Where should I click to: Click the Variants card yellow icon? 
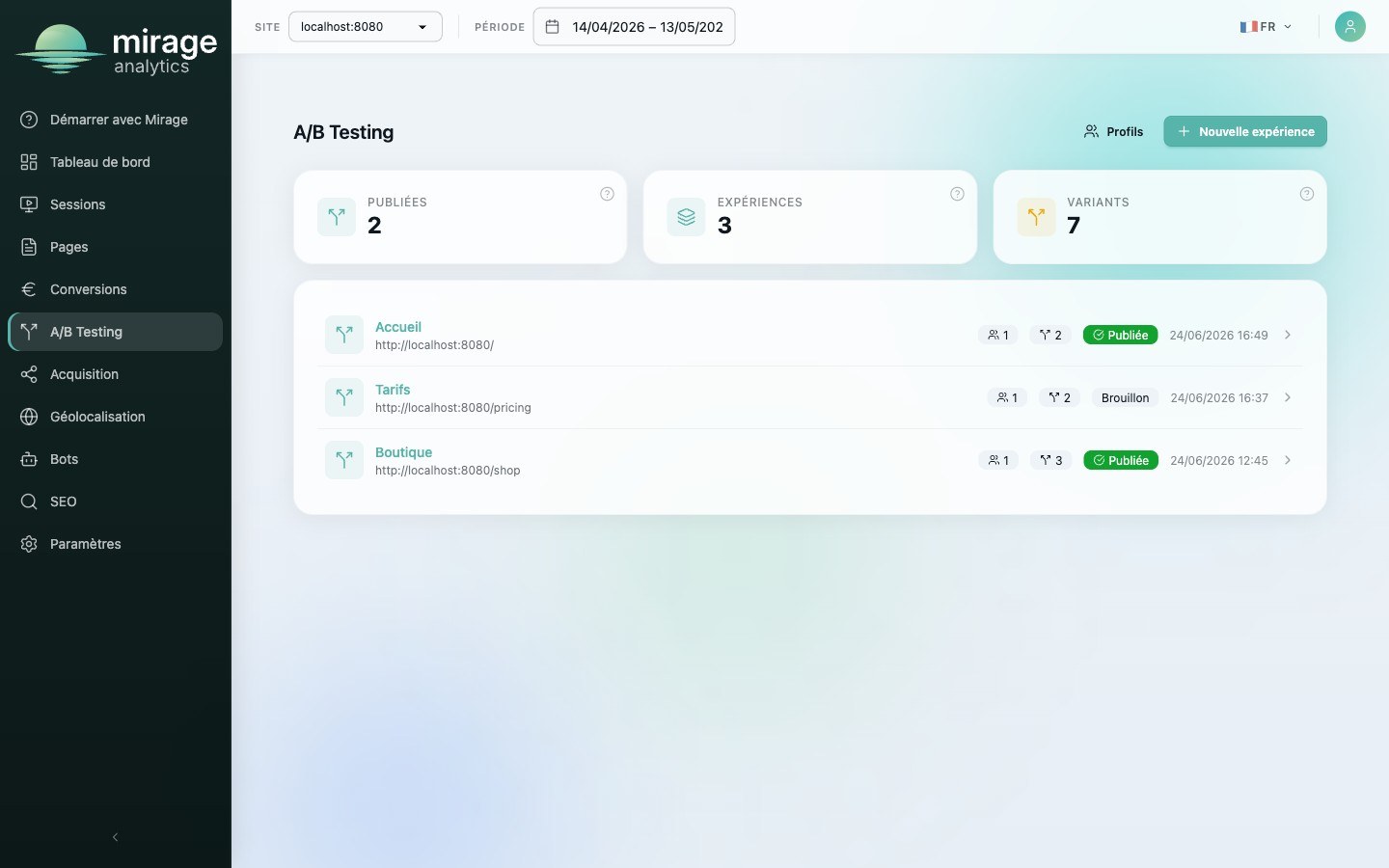click(x=1036, y=217)
